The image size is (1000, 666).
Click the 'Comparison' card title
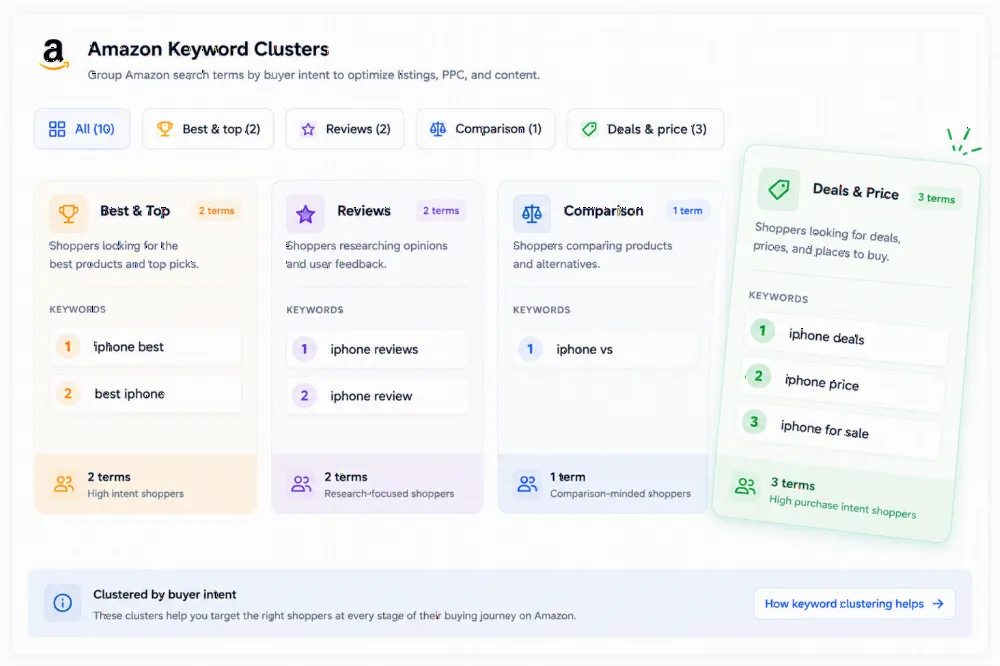pos(603,211)
